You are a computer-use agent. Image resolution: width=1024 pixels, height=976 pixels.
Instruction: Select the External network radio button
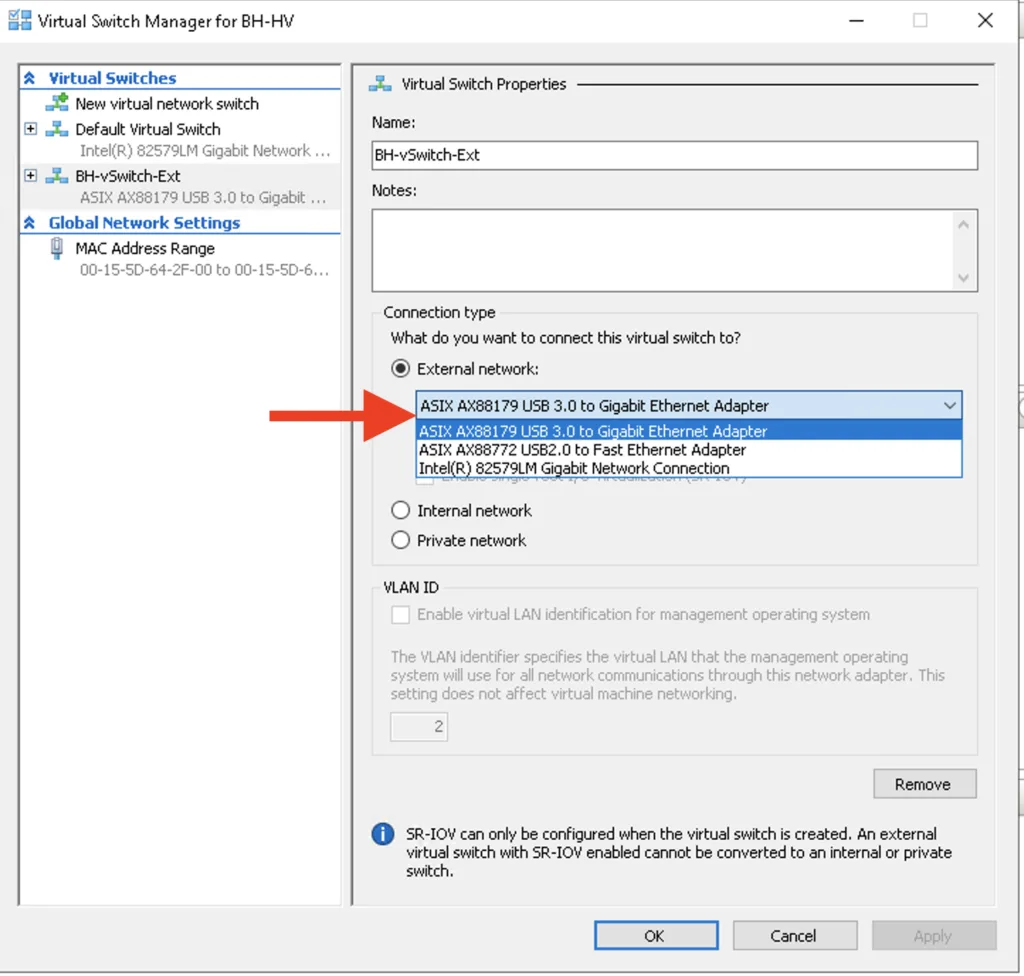point(400,369)
